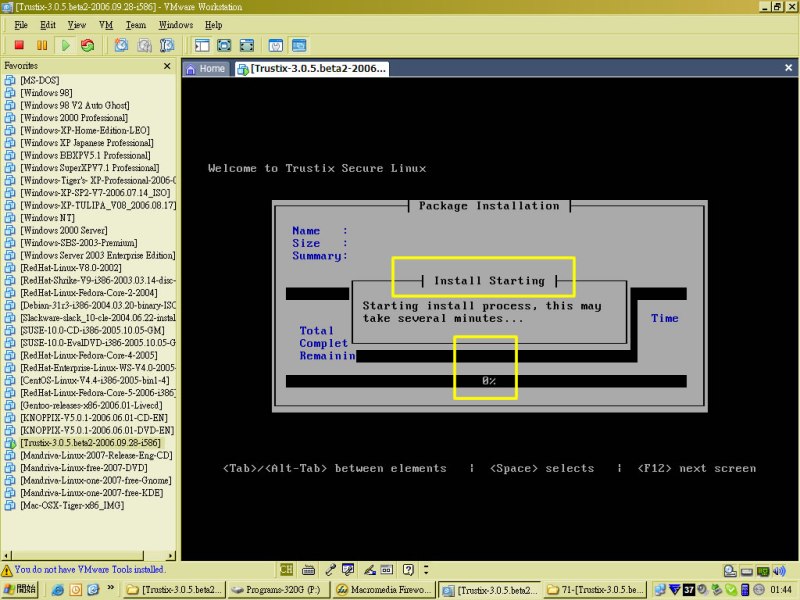Screen dimensions: 800x600
Task: Select [RedHat-Linux-Fedora-Core-2-2004] favorite
Action: click(89, 292)
